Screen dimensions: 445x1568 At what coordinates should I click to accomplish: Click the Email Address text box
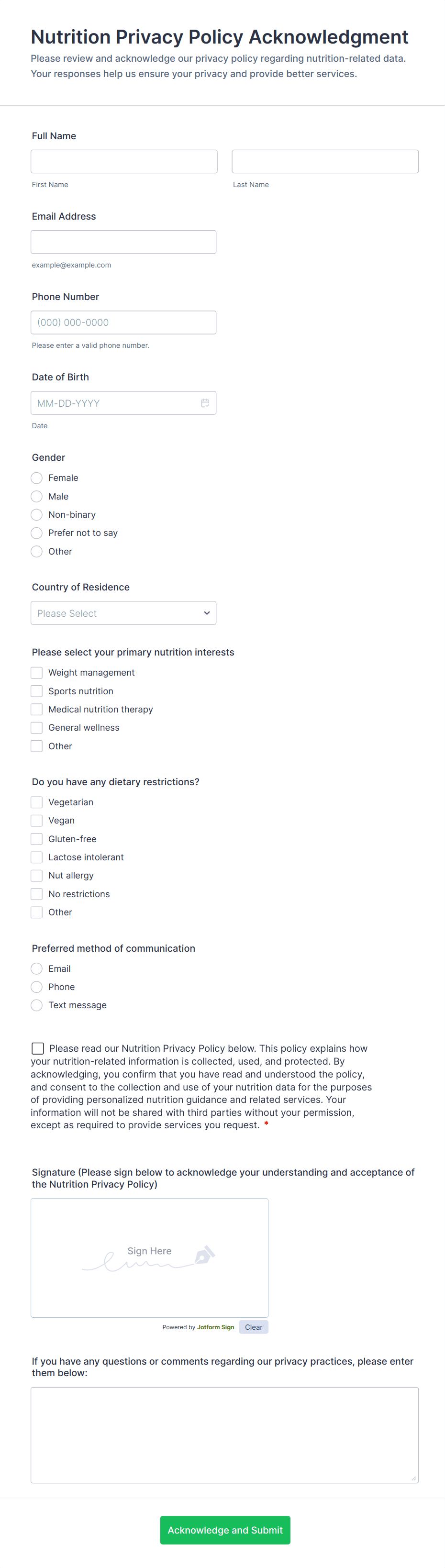pos(123,242)
